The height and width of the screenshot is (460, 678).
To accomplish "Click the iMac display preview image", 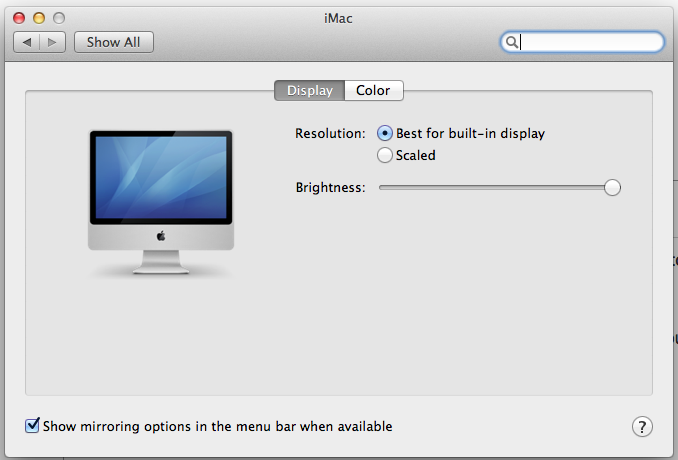I will 161,202.
